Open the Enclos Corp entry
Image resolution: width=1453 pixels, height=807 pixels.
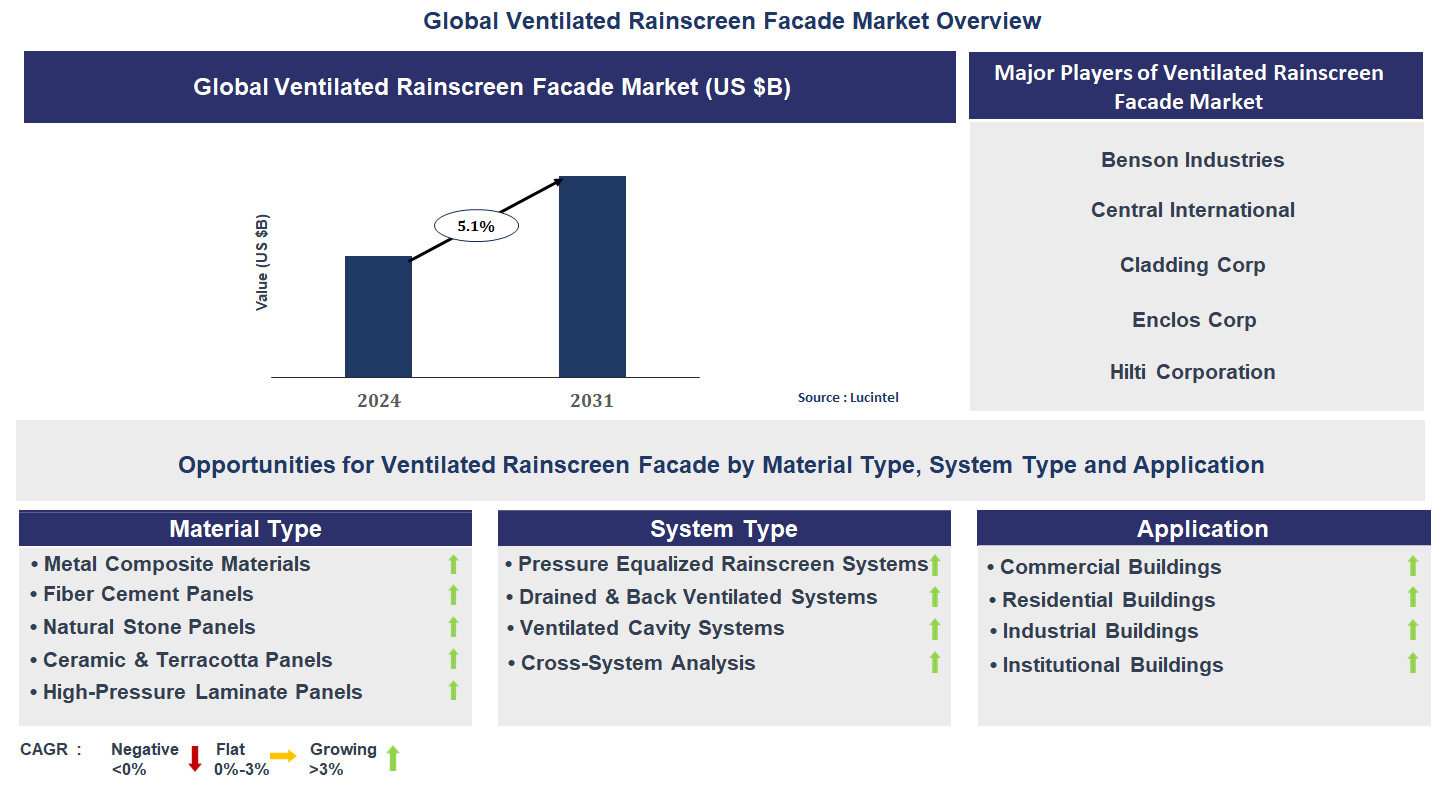(1193, 320)
